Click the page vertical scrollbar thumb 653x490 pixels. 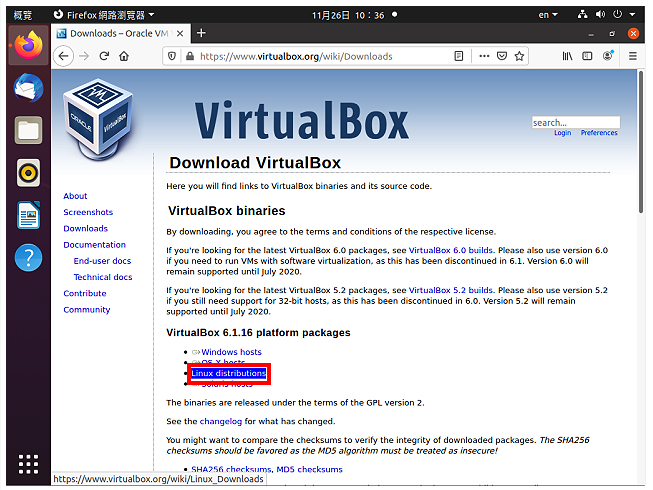click(641, 142)
